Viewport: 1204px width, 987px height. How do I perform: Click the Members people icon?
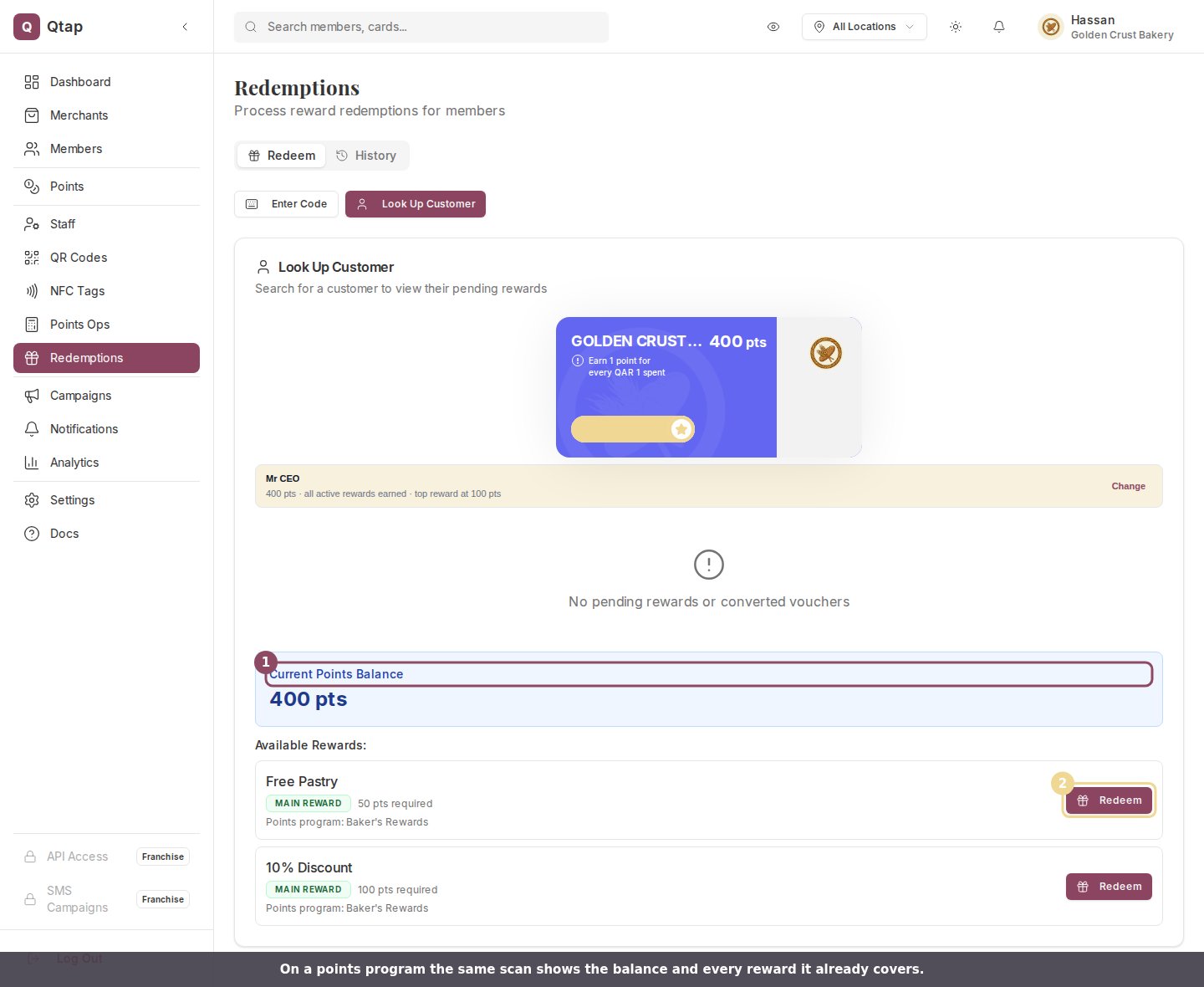pyautogui.click(x=32, y=149)
